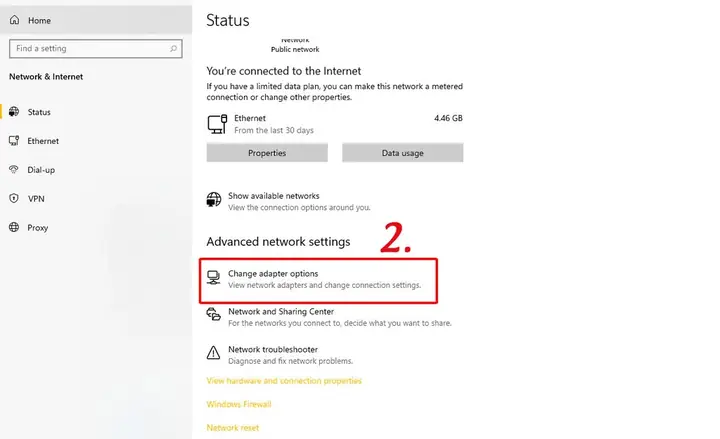Click the magnifier icon in search box
Image resolution: width=720 pixels, height=439 pixels.
tap(173, 48)
